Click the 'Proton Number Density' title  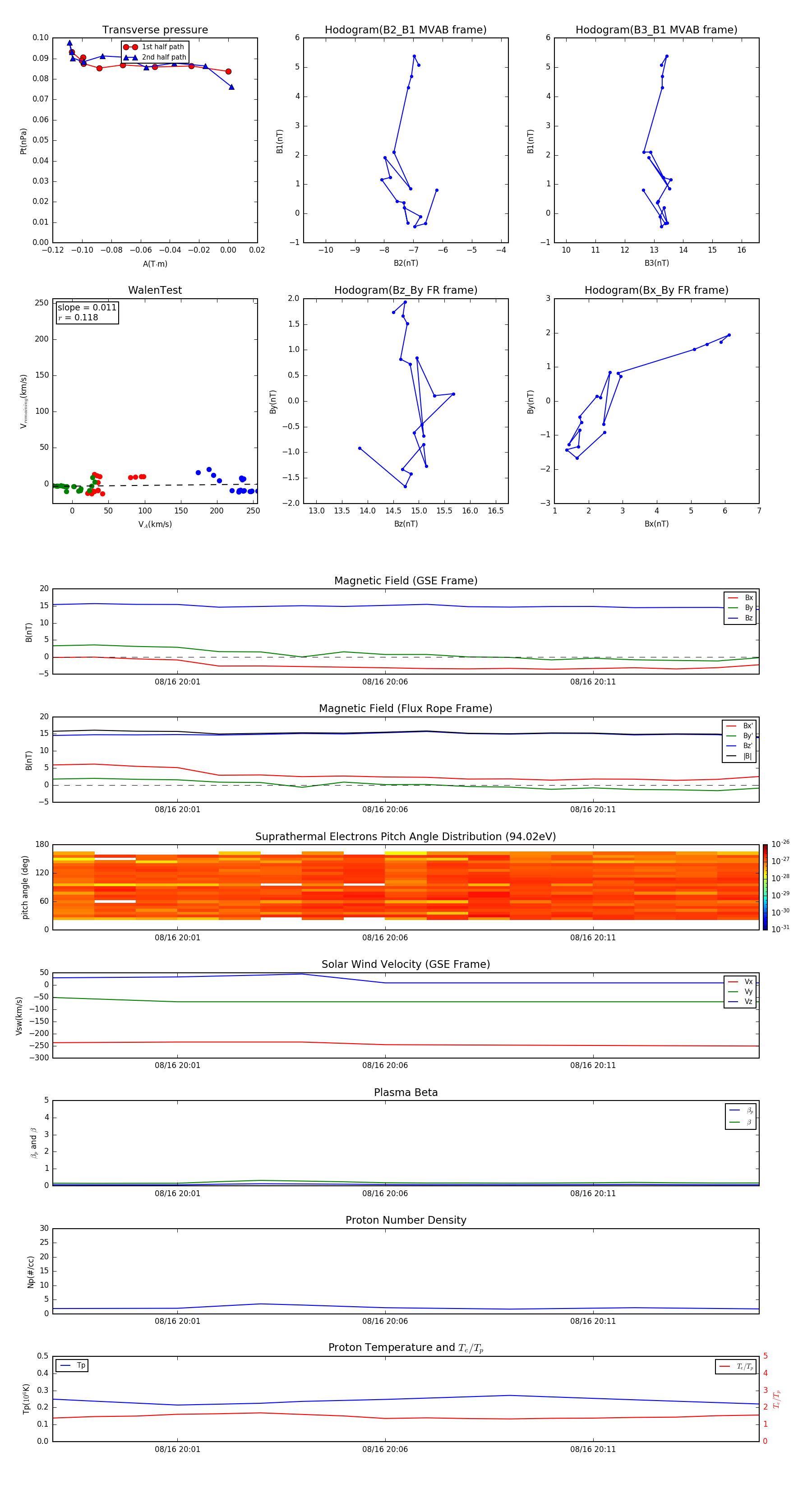pyautogui.click(x=406, y=1221)
